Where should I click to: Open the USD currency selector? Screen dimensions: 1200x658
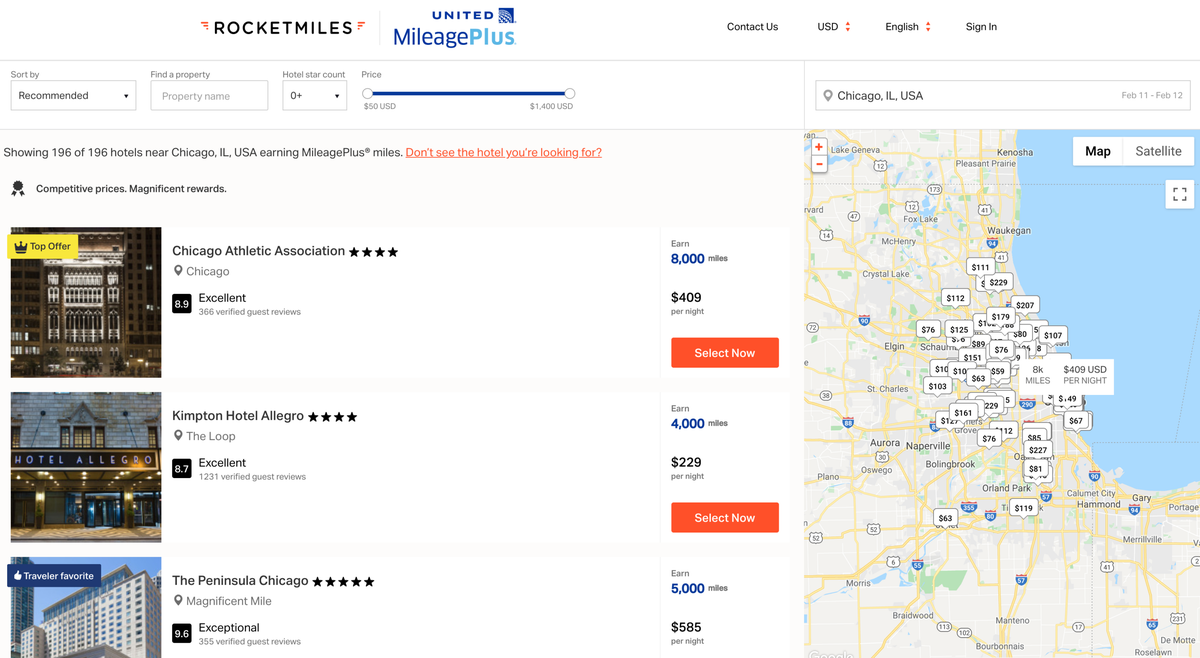click(834, 27)
